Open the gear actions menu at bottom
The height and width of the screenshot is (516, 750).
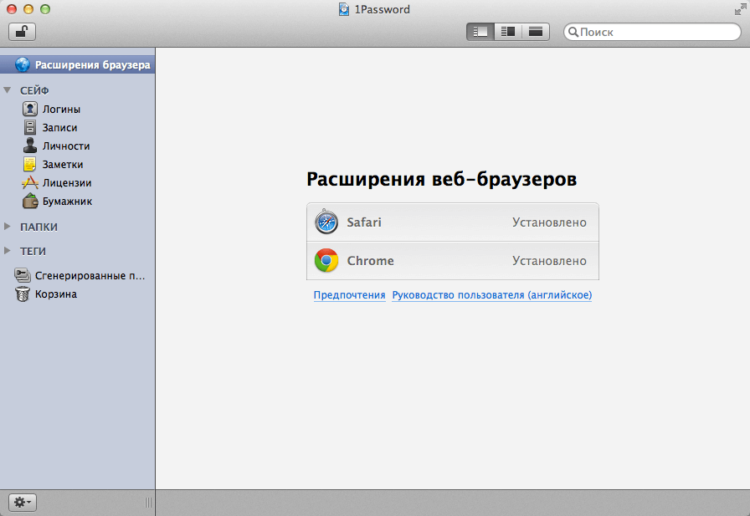22,502
